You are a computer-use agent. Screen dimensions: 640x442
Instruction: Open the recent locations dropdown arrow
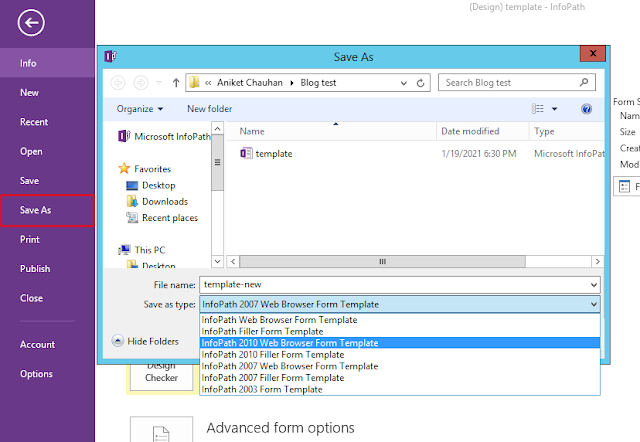click(159, 83)
